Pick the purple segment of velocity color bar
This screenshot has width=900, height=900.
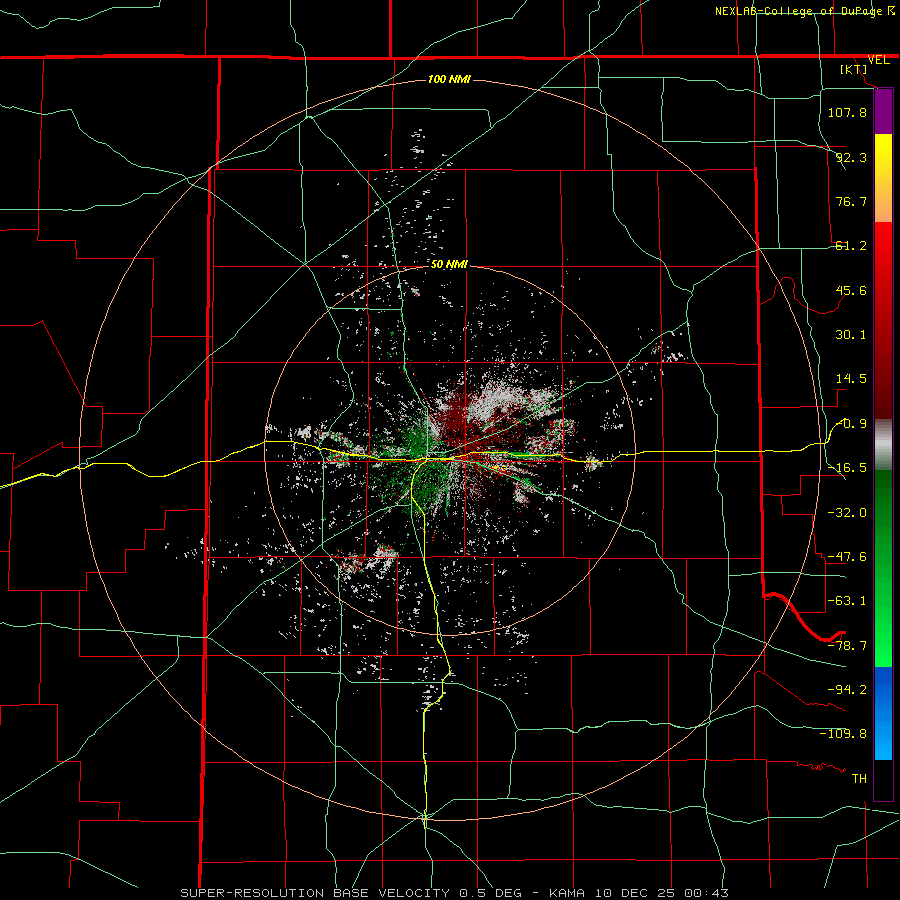[x=883, y=111]
